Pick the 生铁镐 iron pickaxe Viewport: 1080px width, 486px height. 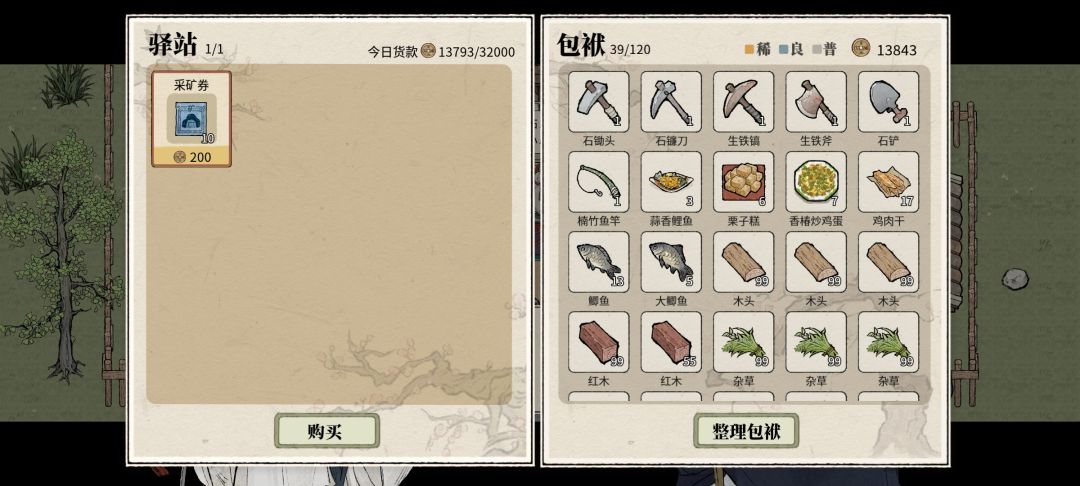743,102
